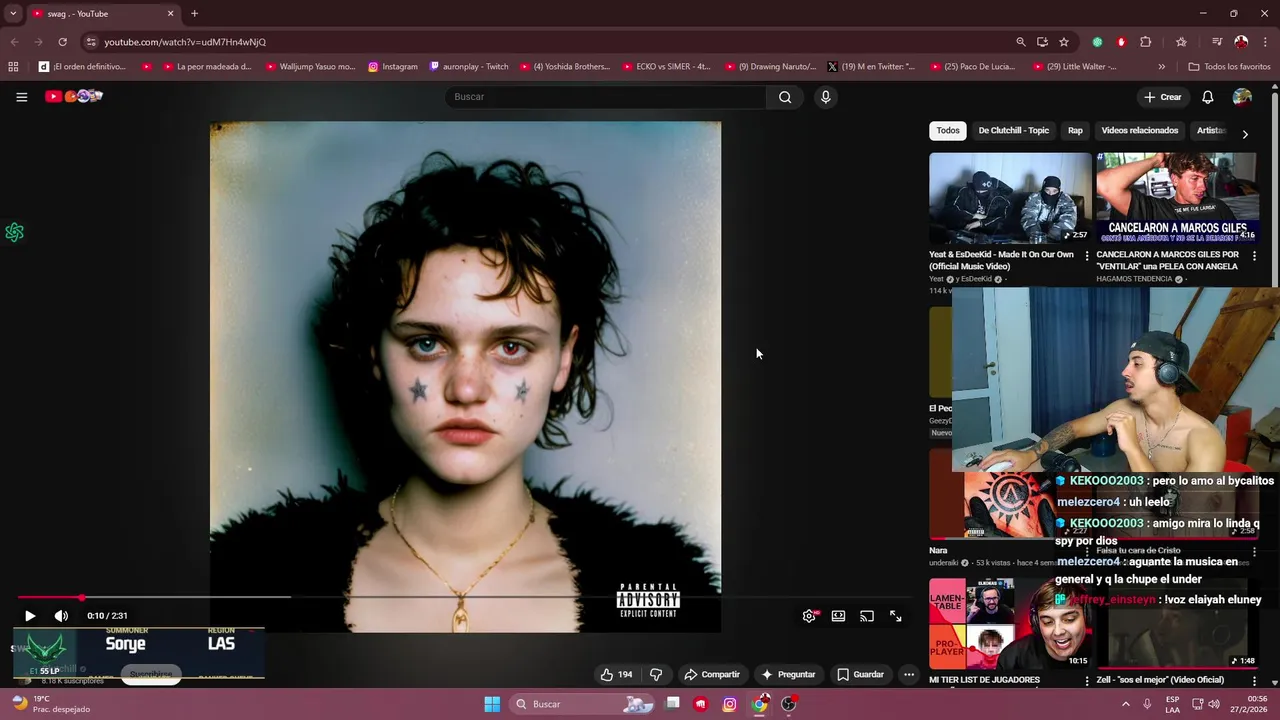
Task: Open the Nara video title link
Action: point(938,550)
